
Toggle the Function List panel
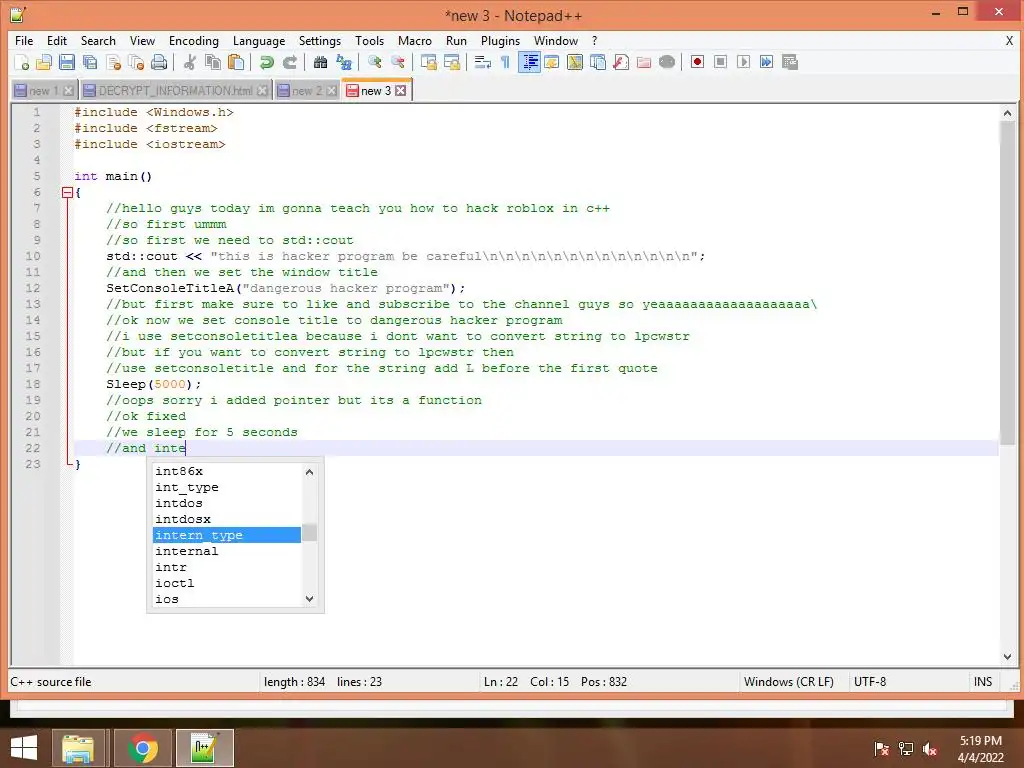coord(621,62)
